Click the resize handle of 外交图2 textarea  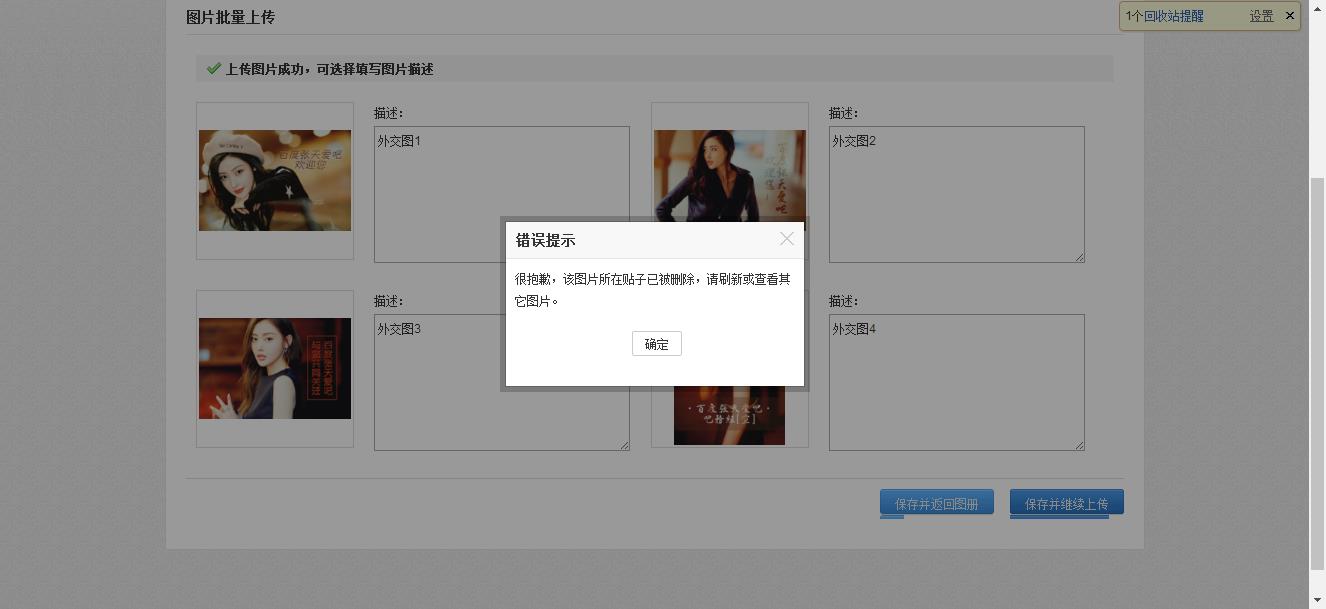click(1079, 257)
